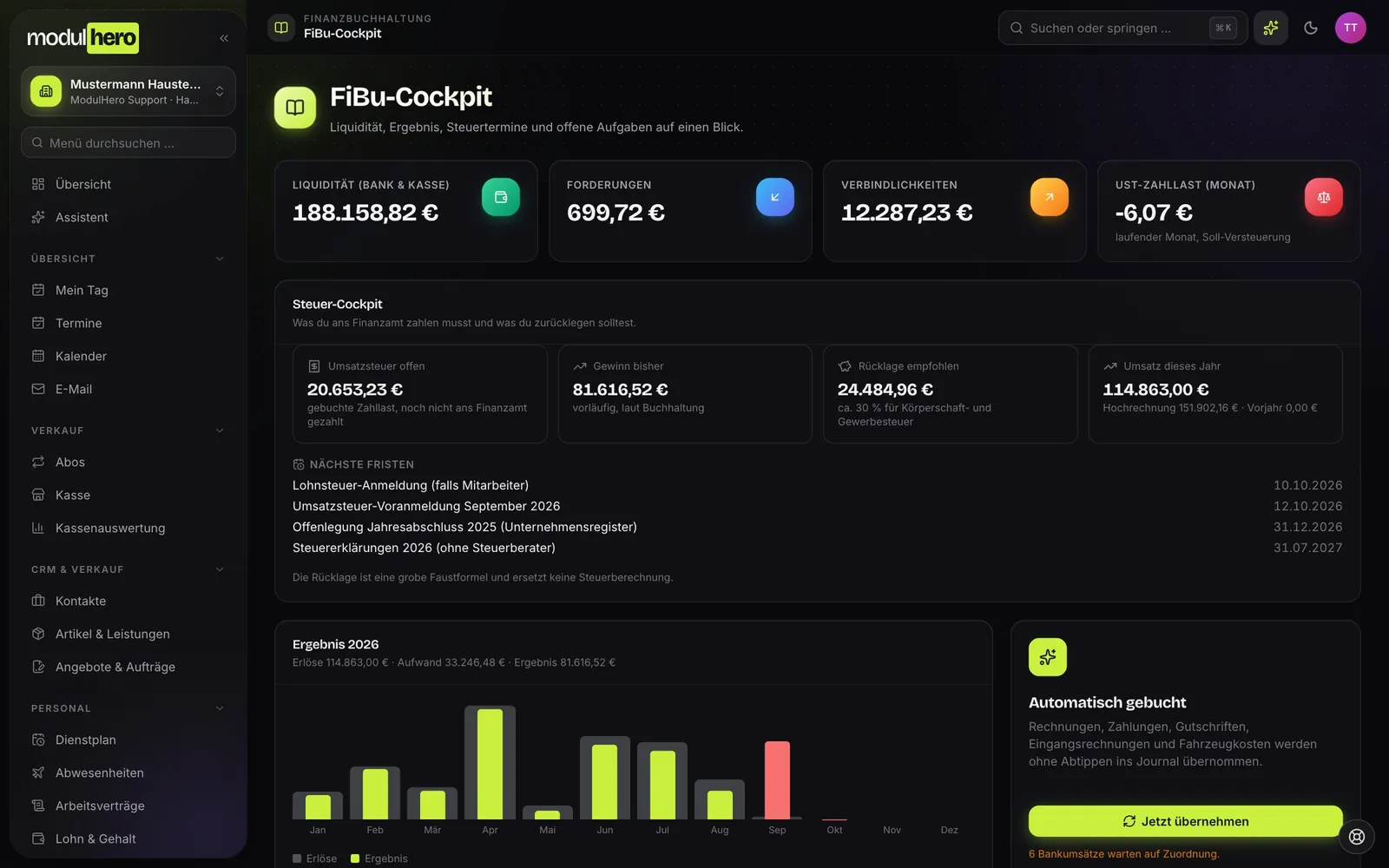
Task: Open Übersicht in the sidebar
Action: click(128, 184)
